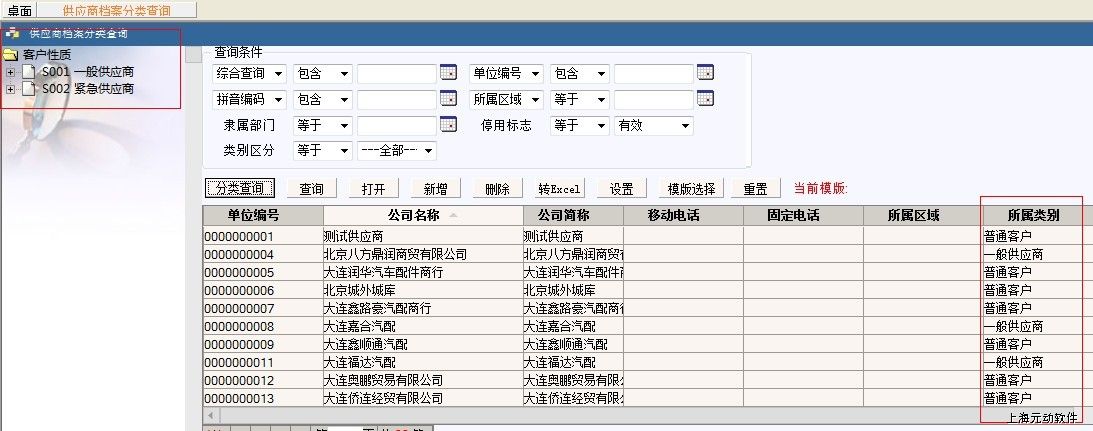Expand the S002 紧急供应商 tree node
Image resolution: width=1093 pixels, height=431 pixels.
(x=11, y=89)
